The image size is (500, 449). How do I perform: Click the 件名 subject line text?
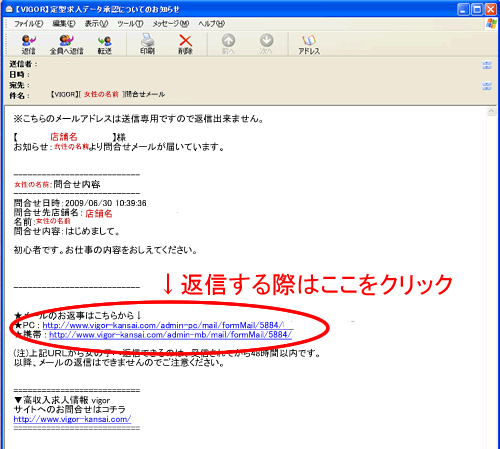[x=107, y=95]
